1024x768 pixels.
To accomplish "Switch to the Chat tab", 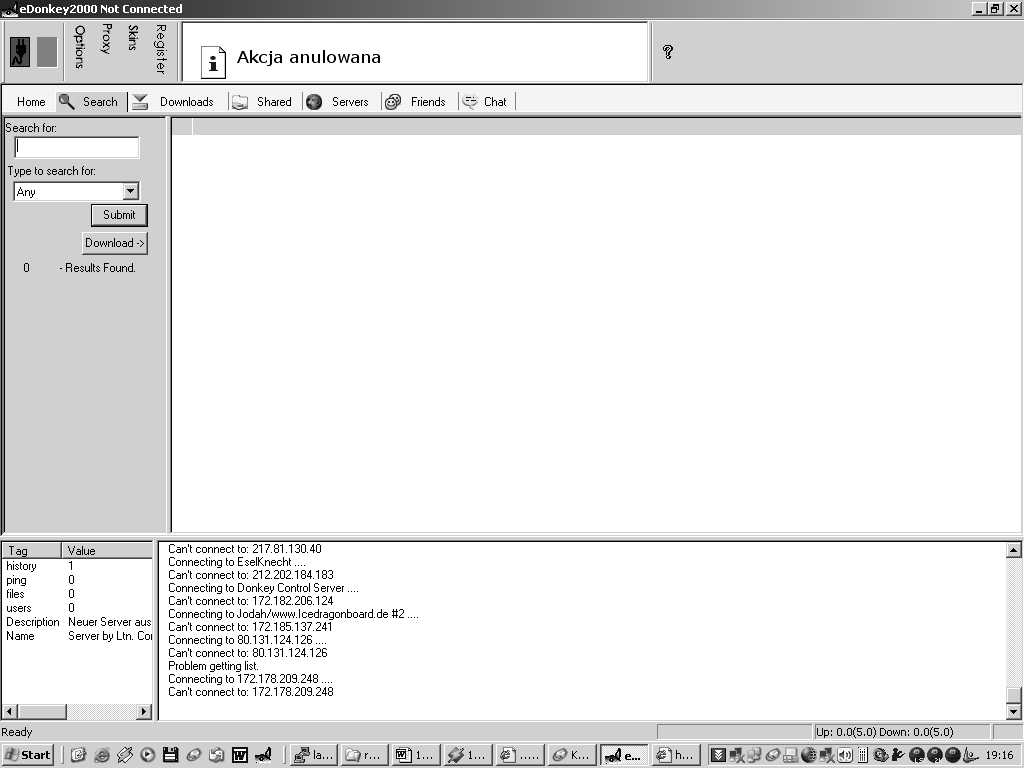I will (486, 102).
